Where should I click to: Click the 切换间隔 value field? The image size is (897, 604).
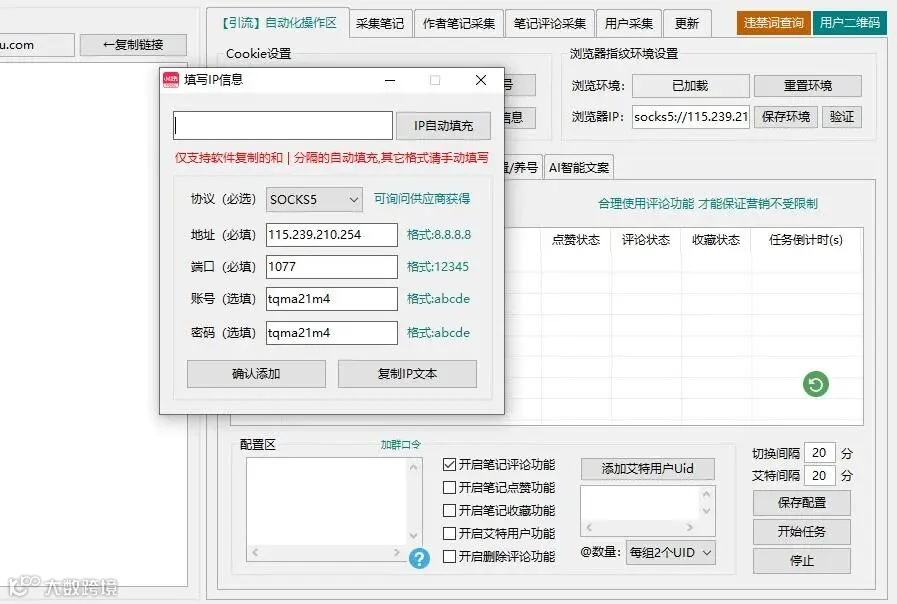click(x=820, y=453)
